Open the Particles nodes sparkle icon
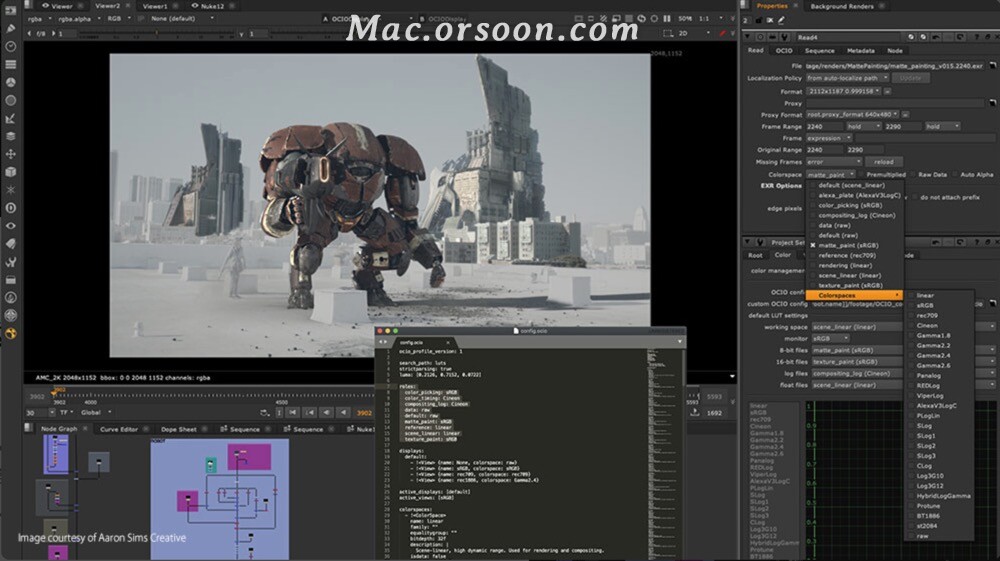This screenshot has height=561, width=1000. pos(11,189)
